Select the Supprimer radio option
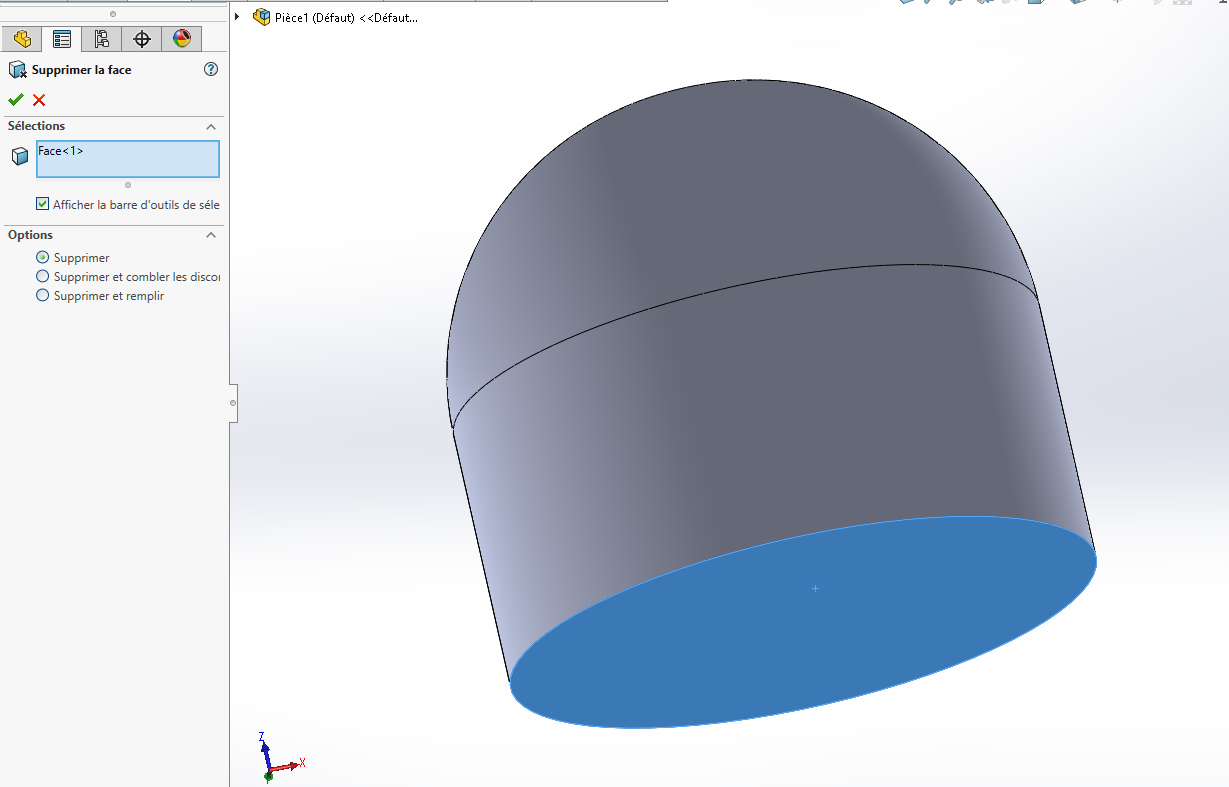The width and height of the screenshot is (1229, 787). click(42, 258)
